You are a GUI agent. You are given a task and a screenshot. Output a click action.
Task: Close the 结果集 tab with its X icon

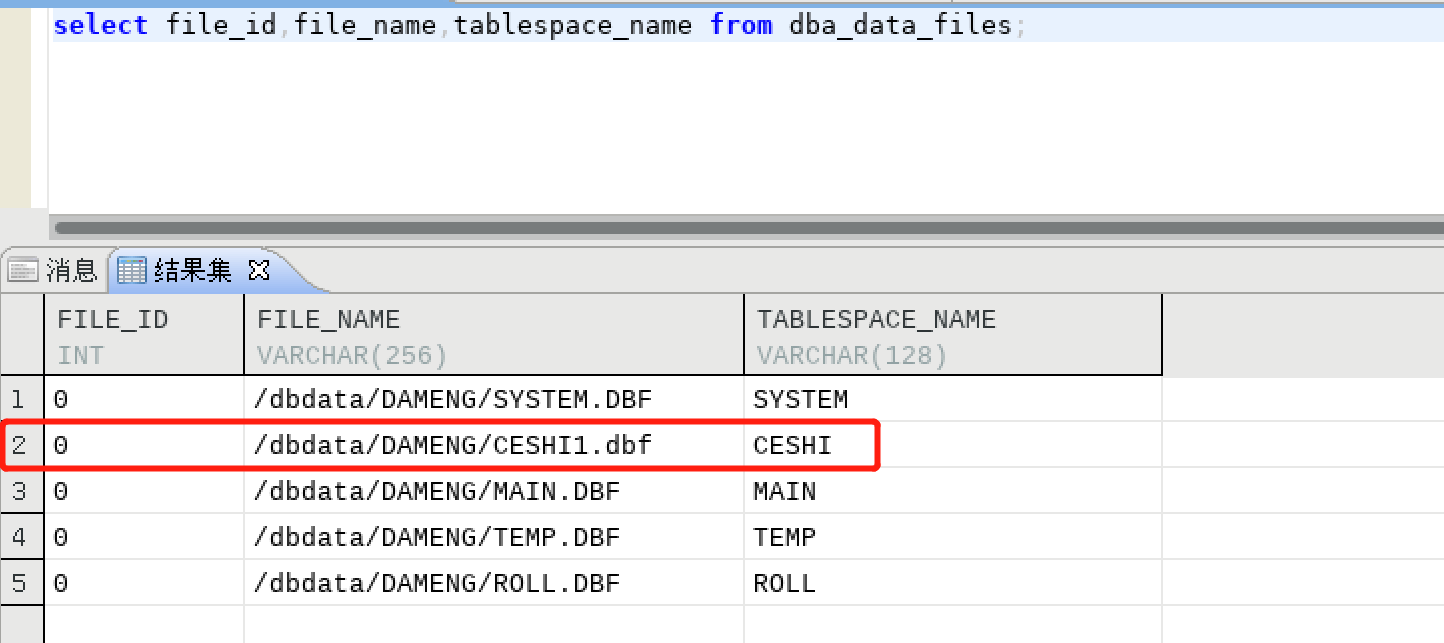[x=258, y=270]
